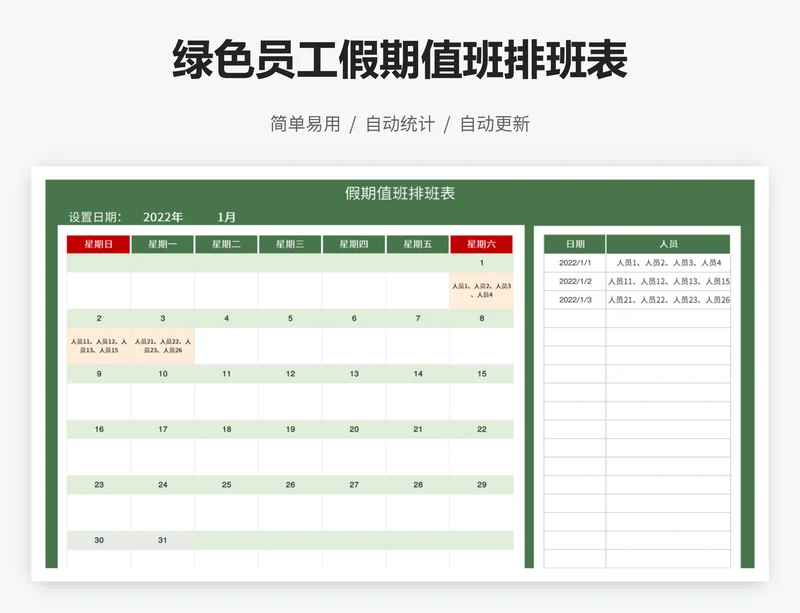This screenshot has width=800, height=613.
Task: Click calendar date 22 cell
Action: [x=481, y=430]
